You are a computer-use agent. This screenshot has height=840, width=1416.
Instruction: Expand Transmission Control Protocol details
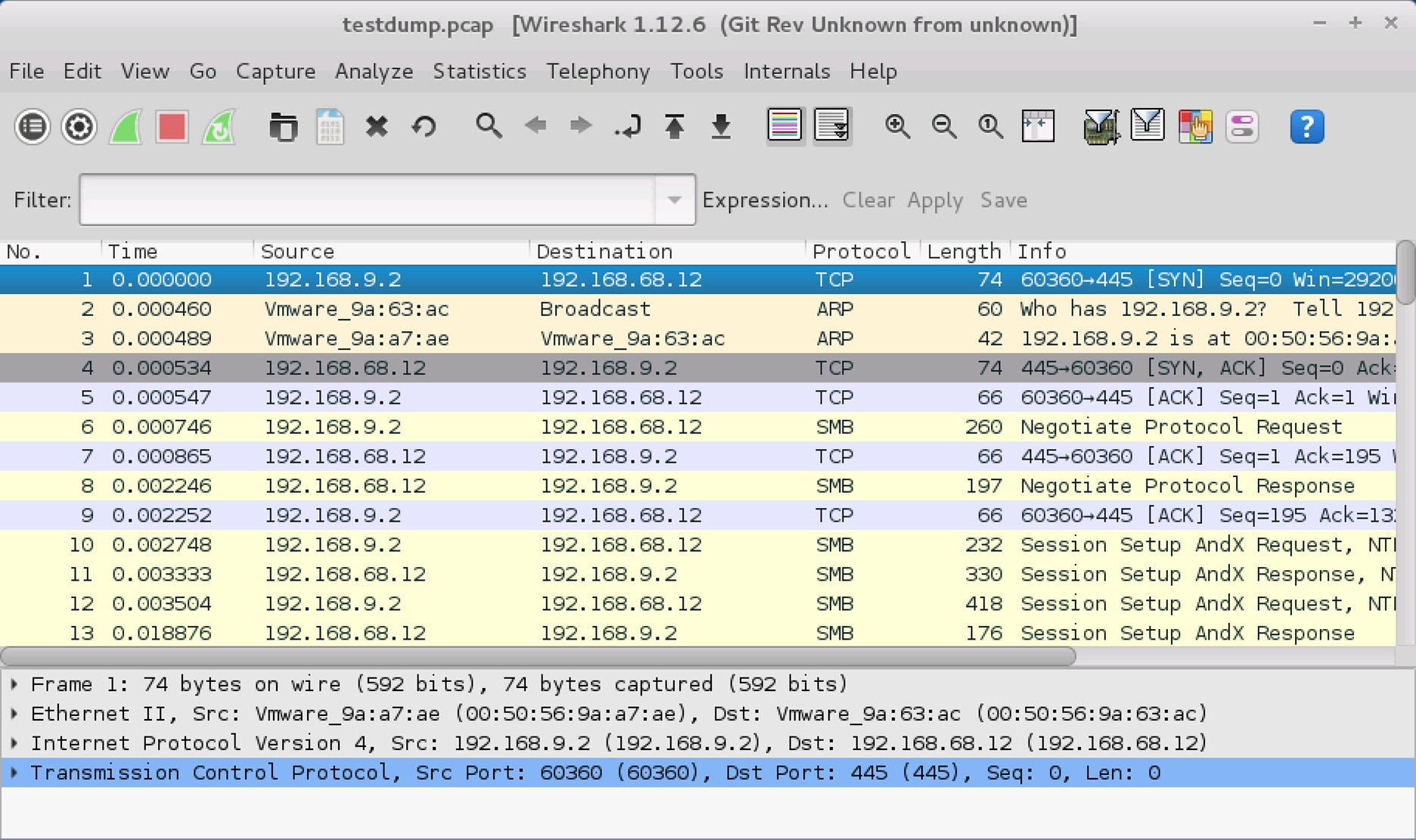coord(14,773)
